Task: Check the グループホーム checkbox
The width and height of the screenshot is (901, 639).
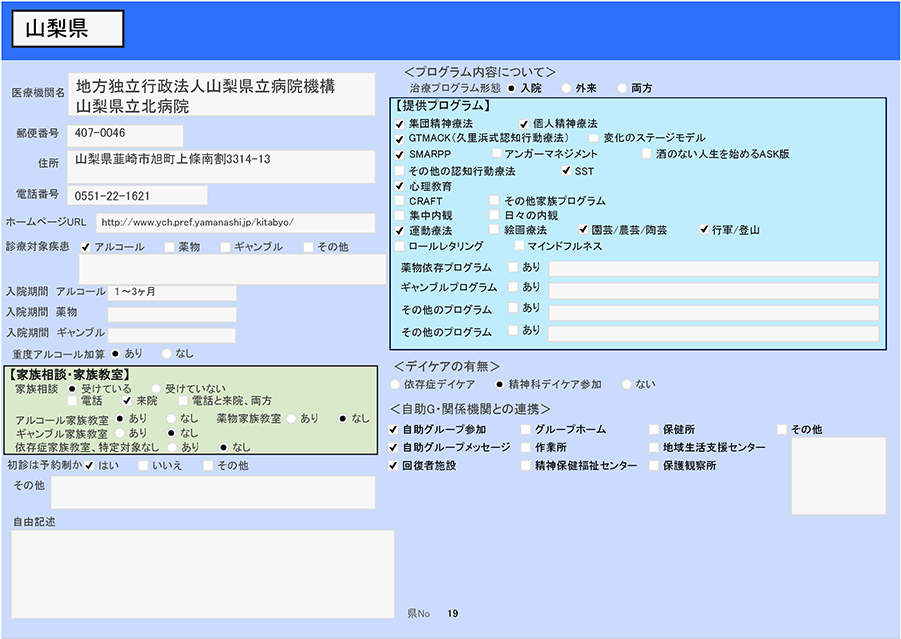Action: point(526,430)
